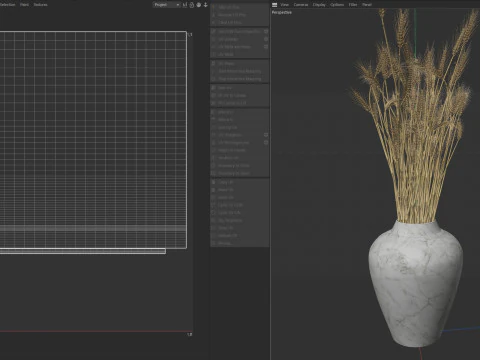Click the white marble vase in the viewport

tap(416, 283)
